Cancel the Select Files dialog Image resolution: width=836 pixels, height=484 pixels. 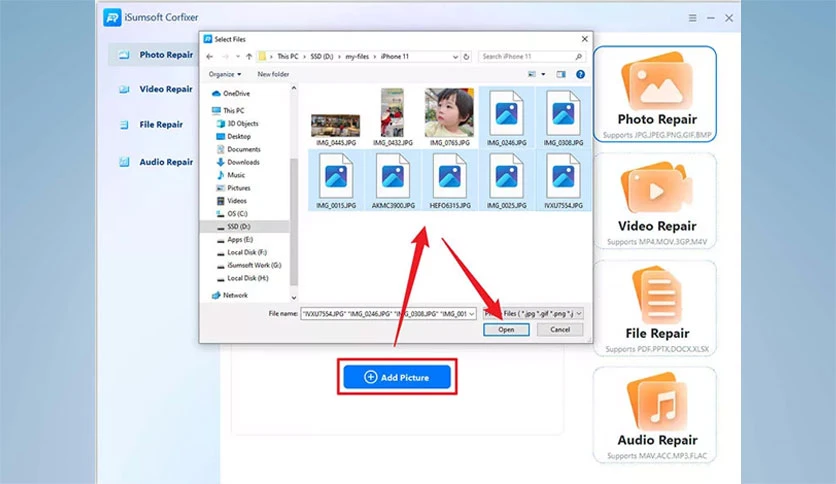(x=560, y=329)
